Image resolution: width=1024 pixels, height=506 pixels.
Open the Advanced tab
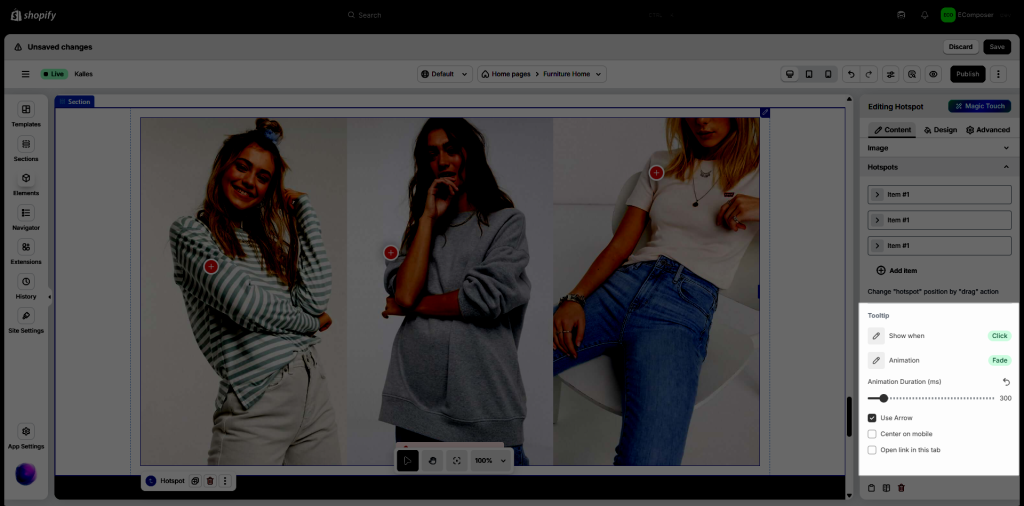pos(988,130)
